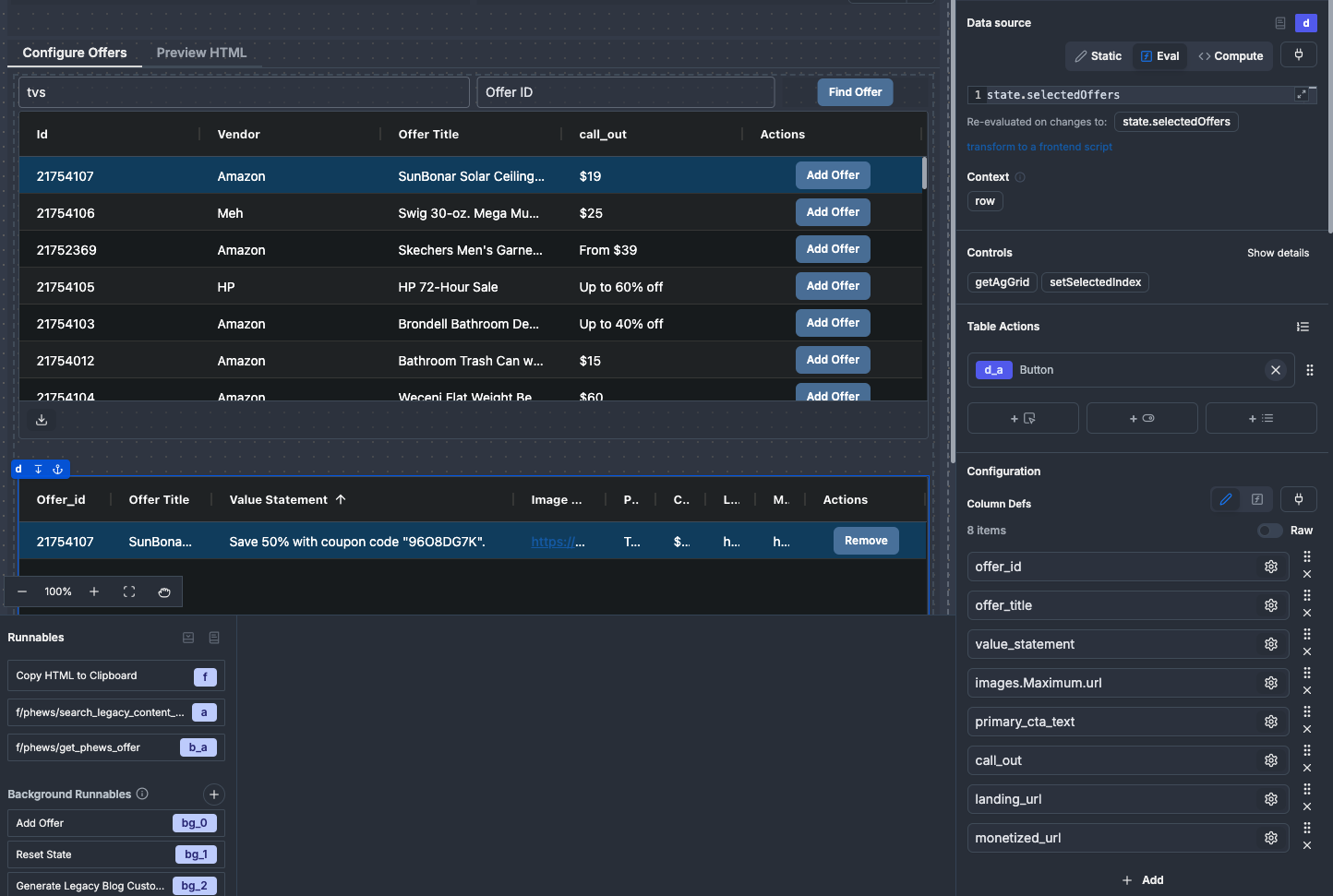This screenshot has width=1333, height=896.
Task: Select the hand pan tool icon
Action: coord(164,591)
